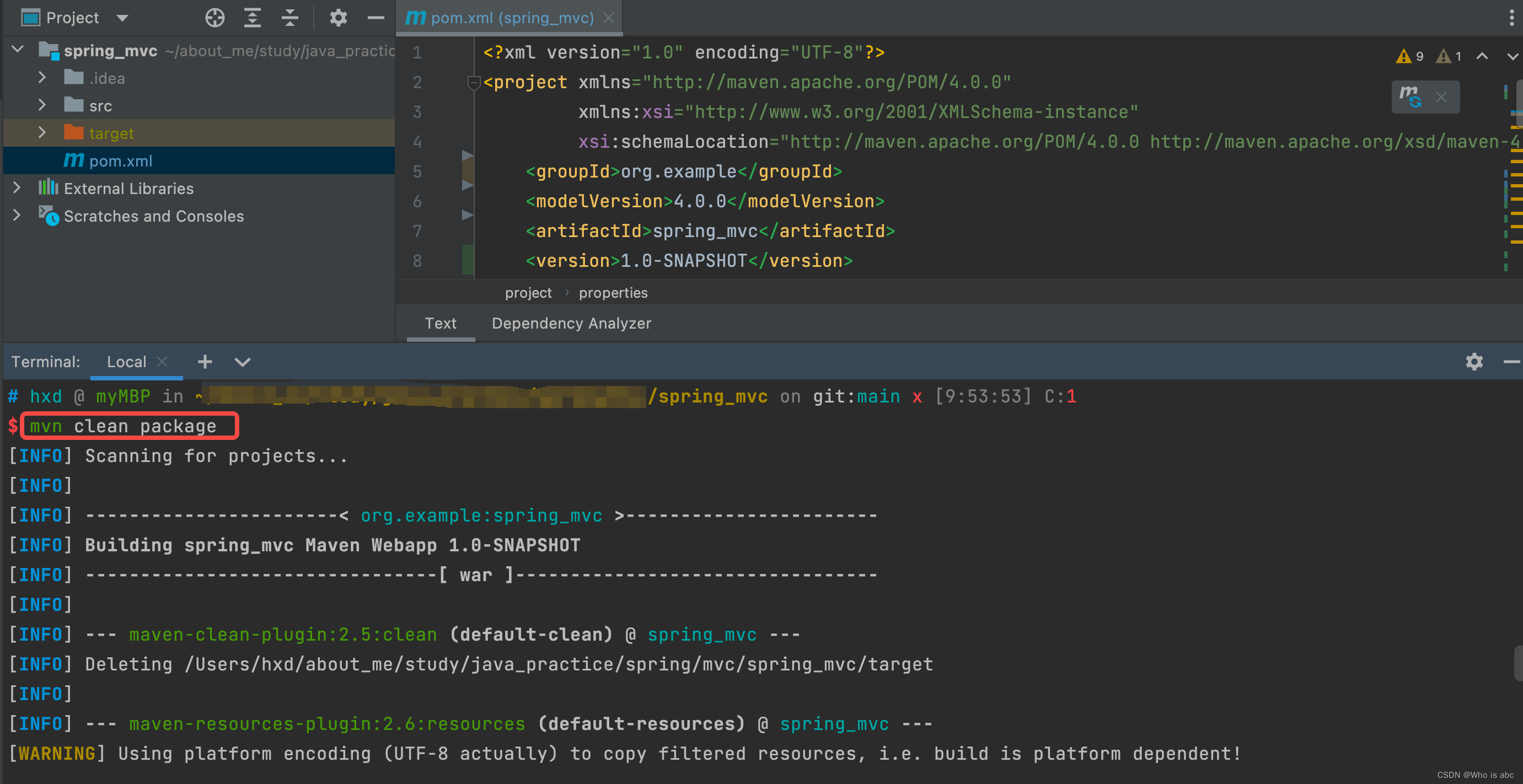Click Load Maven Changes floating icon
This screenshot has height=784, width=1523.
pos(1411,96)
